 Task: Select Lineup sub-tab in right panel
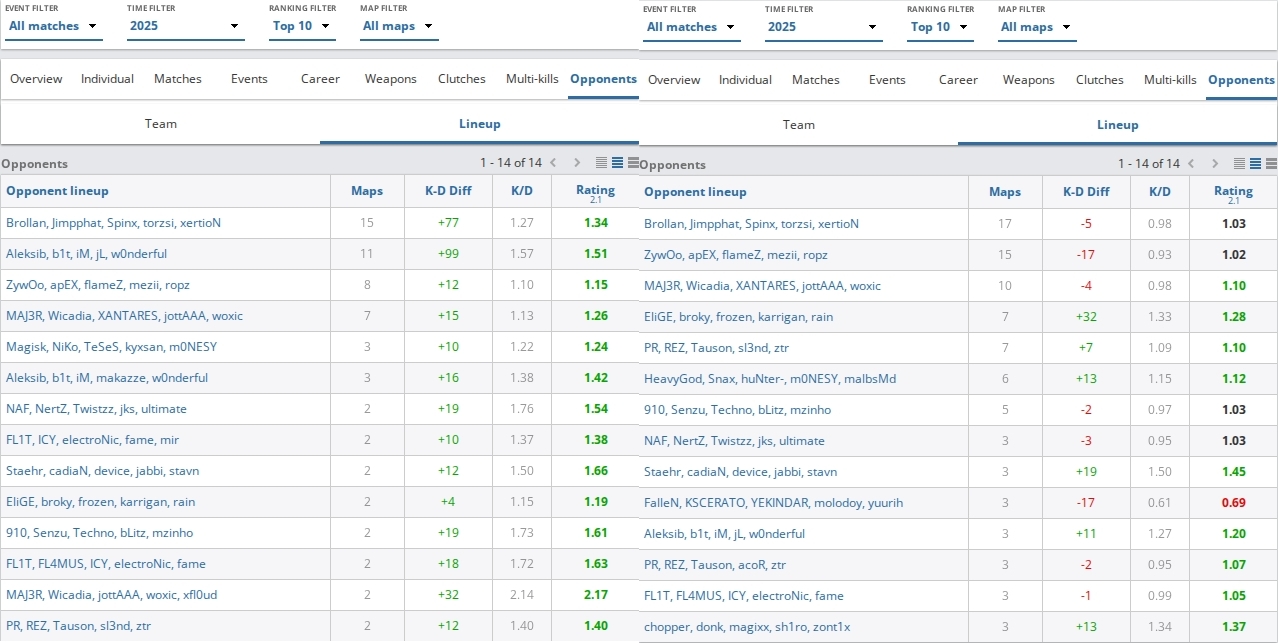1118,125
